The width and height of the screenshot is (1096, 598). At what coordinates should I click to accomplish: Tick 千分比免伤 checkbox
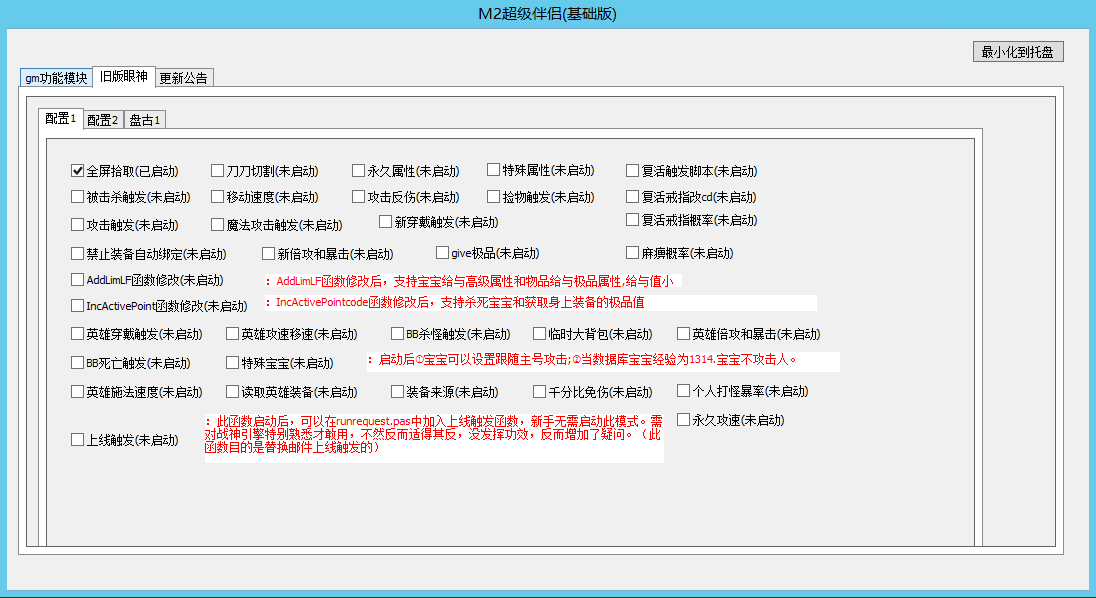tap(540, 392)
